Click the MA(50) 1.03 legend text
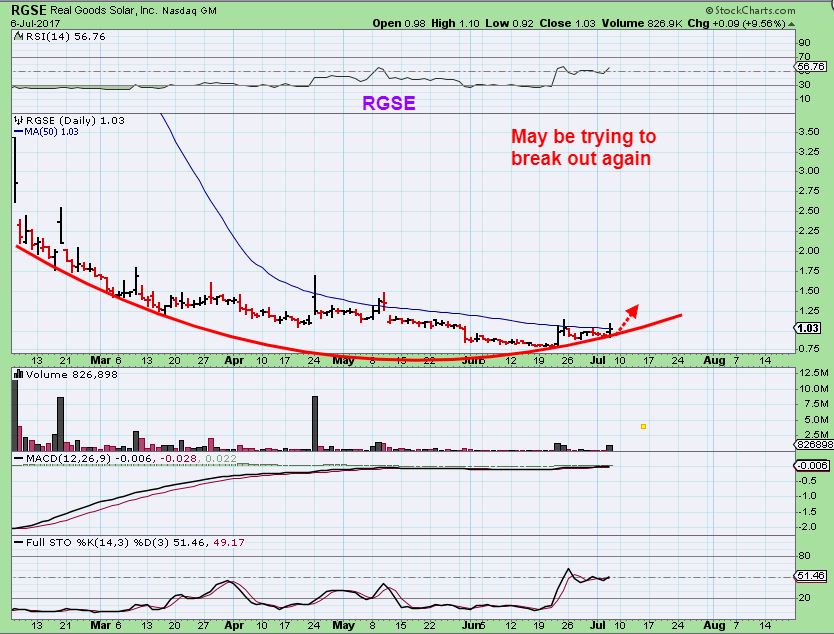 pos(51,131)
